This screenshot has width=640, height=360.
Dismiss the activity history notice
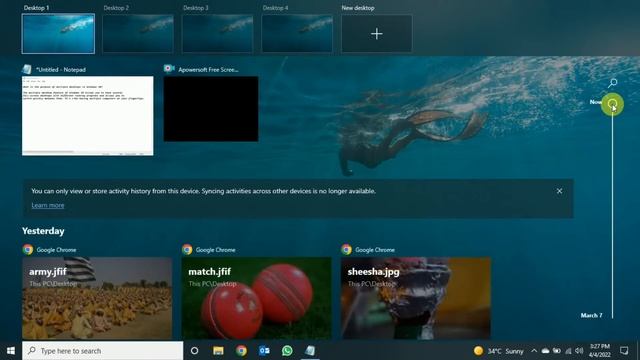(559, 191)
